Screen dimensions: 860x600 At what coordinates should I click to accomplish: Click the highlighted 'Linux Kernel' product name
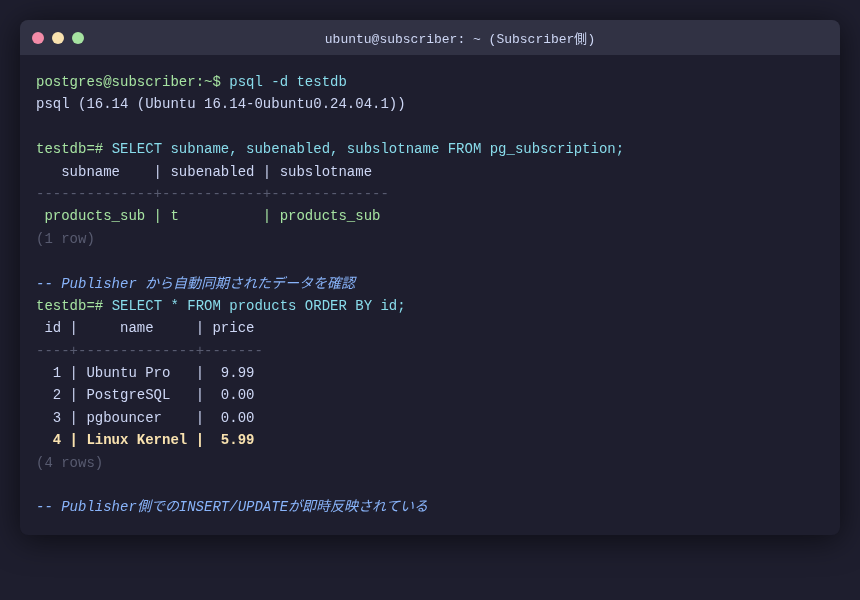[x=137, y=440]
